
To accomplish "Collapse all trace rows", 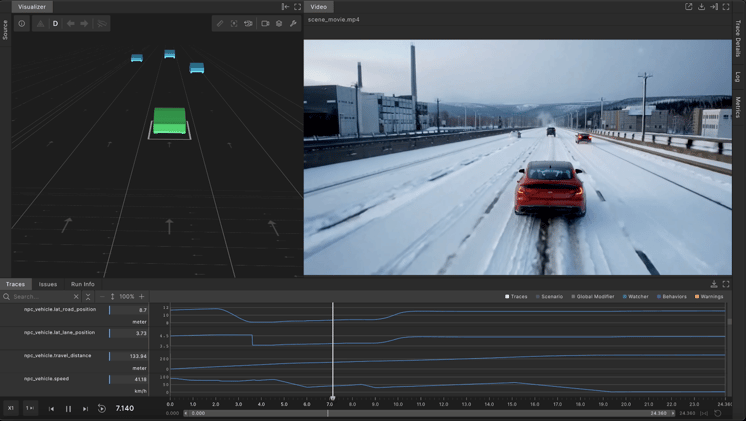I will tap(88, 296).
